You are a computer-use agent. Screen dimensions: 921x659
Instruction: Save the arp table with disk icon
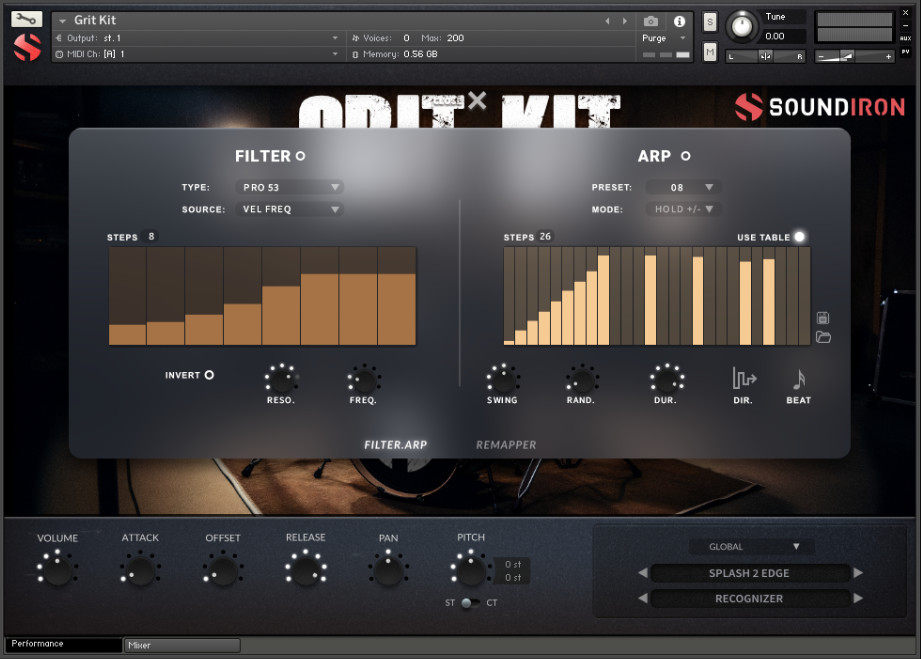[823, 318]
